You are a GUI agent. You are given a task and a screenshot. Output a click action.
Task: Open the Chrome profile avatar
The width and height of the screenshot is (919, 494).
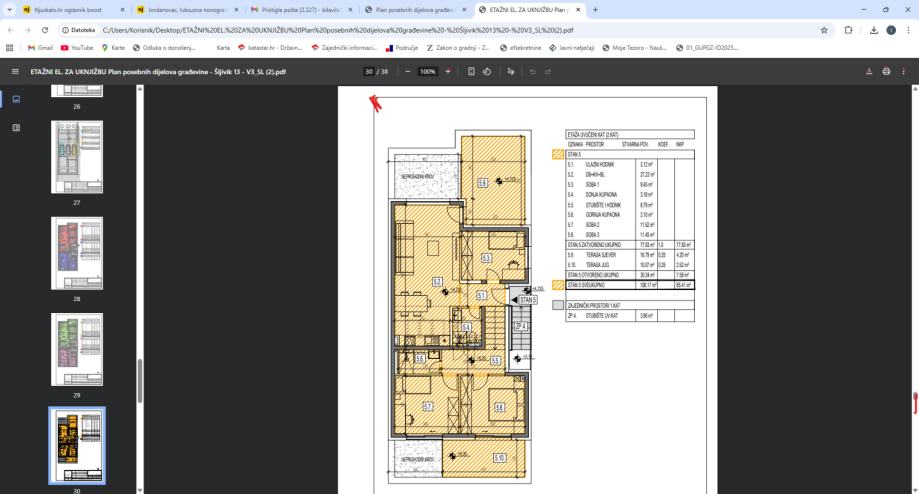(891, 30)
